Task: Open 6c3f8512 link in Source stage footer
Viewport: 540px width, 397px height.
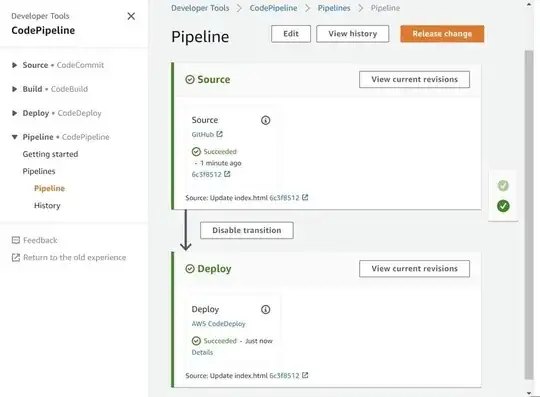Action: [284, 198]
